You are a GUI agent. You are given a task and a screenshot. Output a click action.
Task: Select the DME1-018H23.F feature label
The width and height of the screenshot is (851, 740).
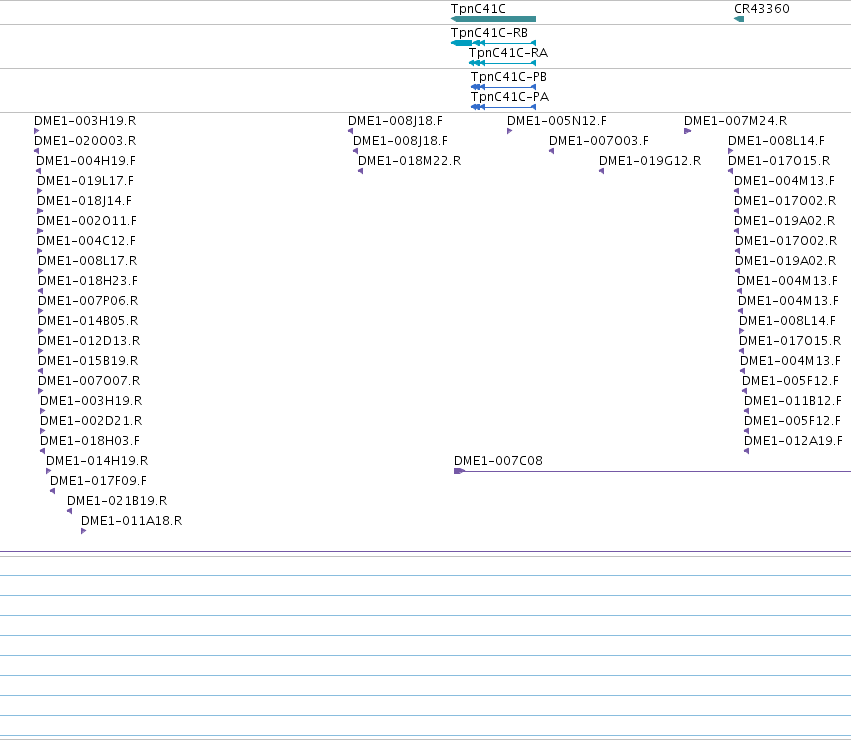click(x=87, y=281)
